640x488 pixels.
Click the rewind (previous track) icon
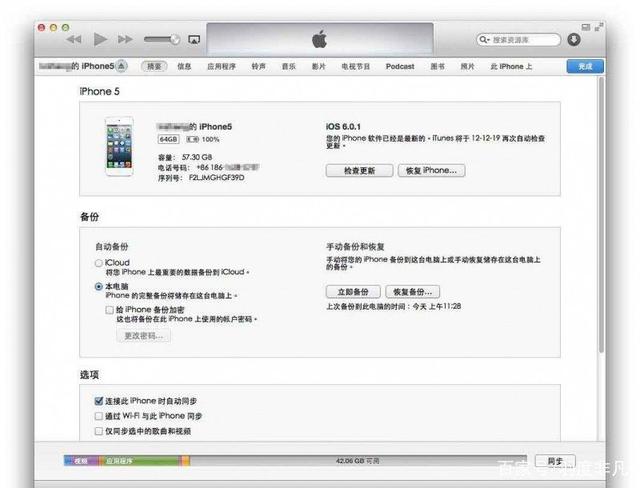[x=75, y=39]
